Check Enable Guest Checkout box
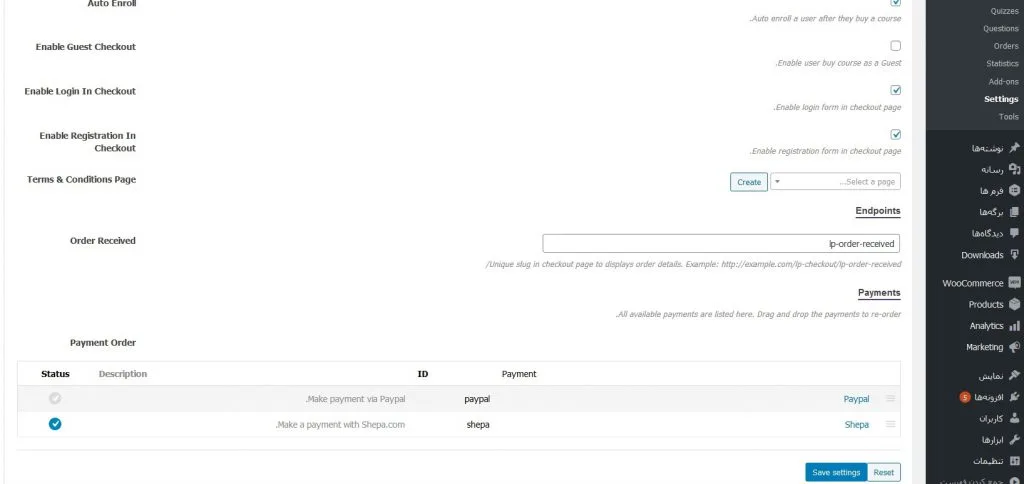 click(x=895, y=46)
